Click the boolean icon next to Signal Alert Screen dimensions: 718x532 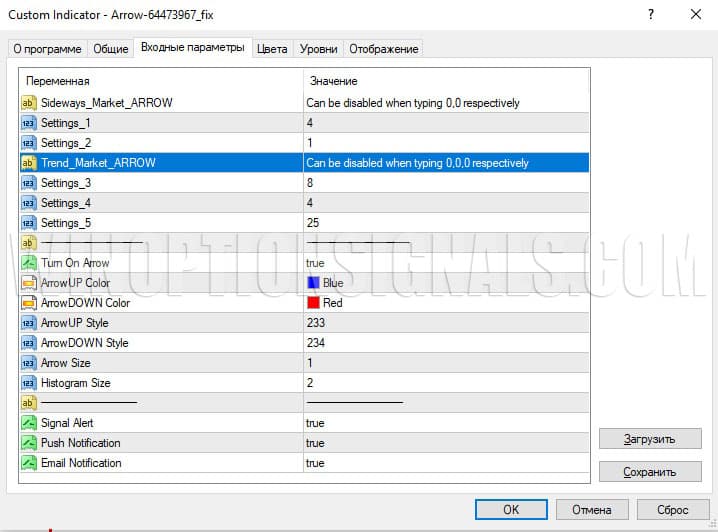(28, 423)
